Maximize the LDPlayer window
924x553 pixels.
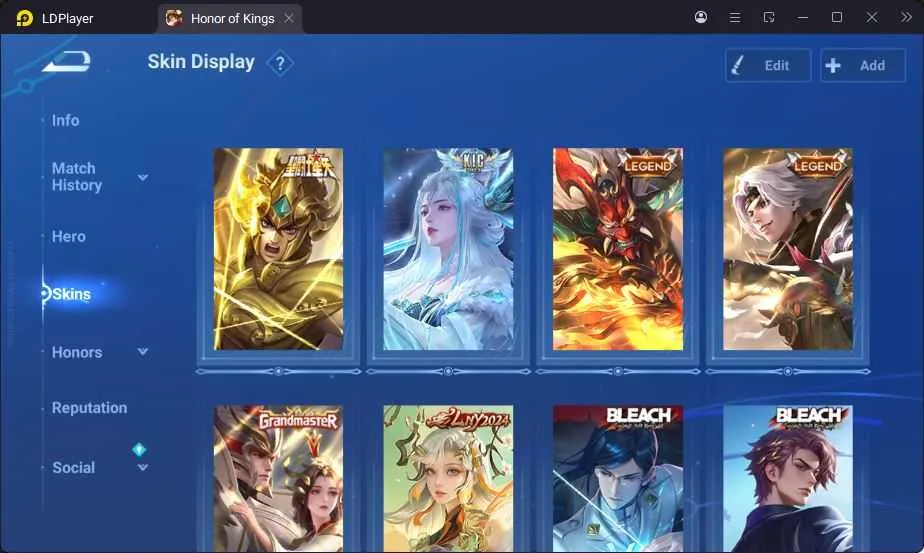[x=837, y=17]
